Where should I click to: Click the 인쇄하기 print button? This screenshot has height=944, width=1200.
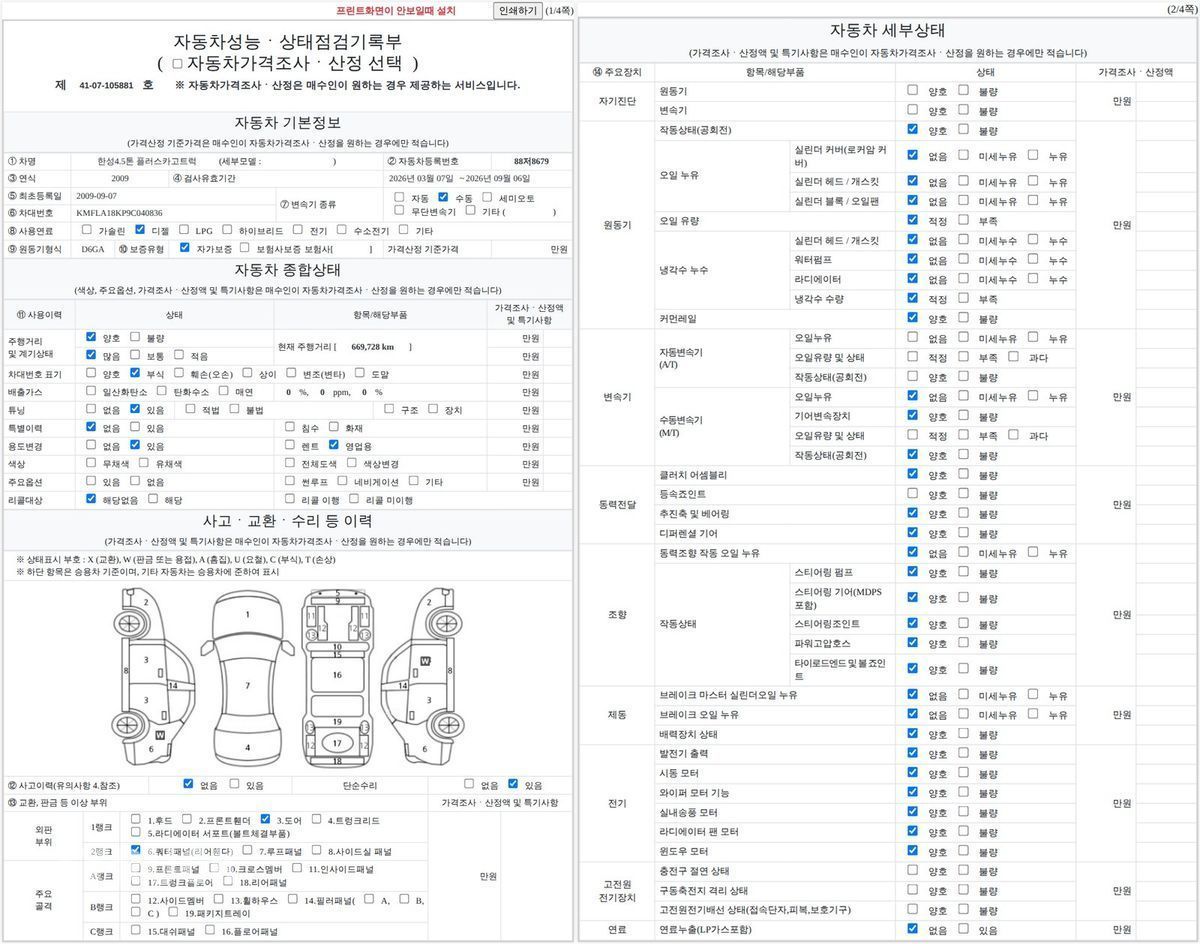coord(518,10)
